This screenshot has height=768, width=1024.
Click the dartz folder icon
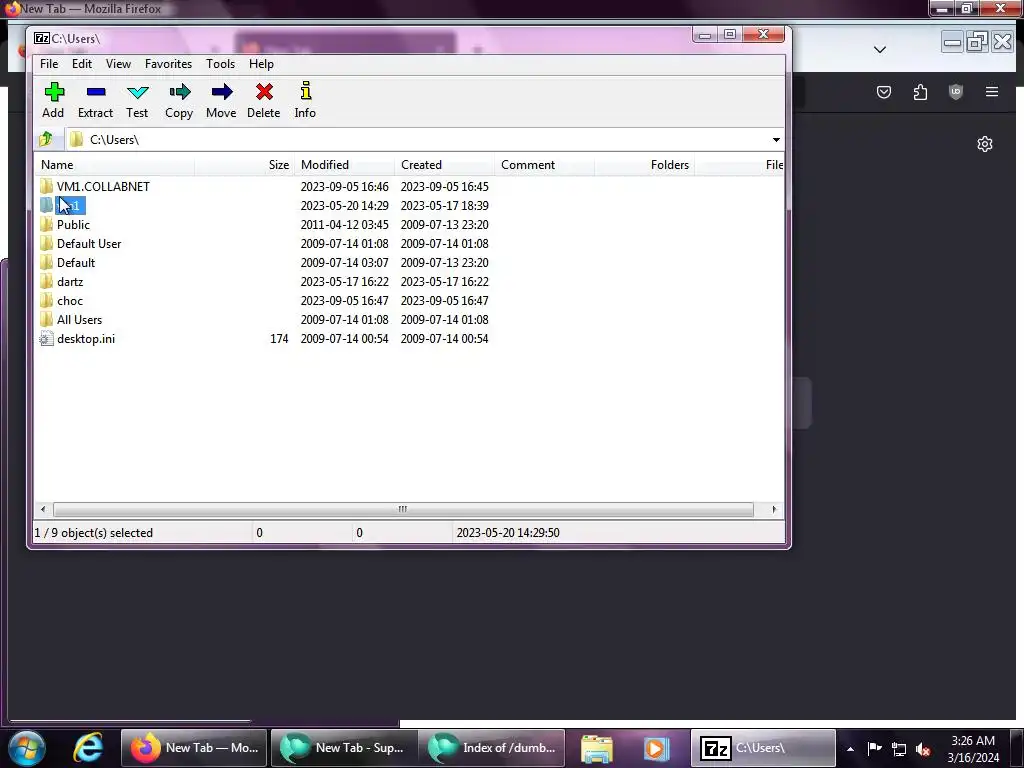[46, 281]
